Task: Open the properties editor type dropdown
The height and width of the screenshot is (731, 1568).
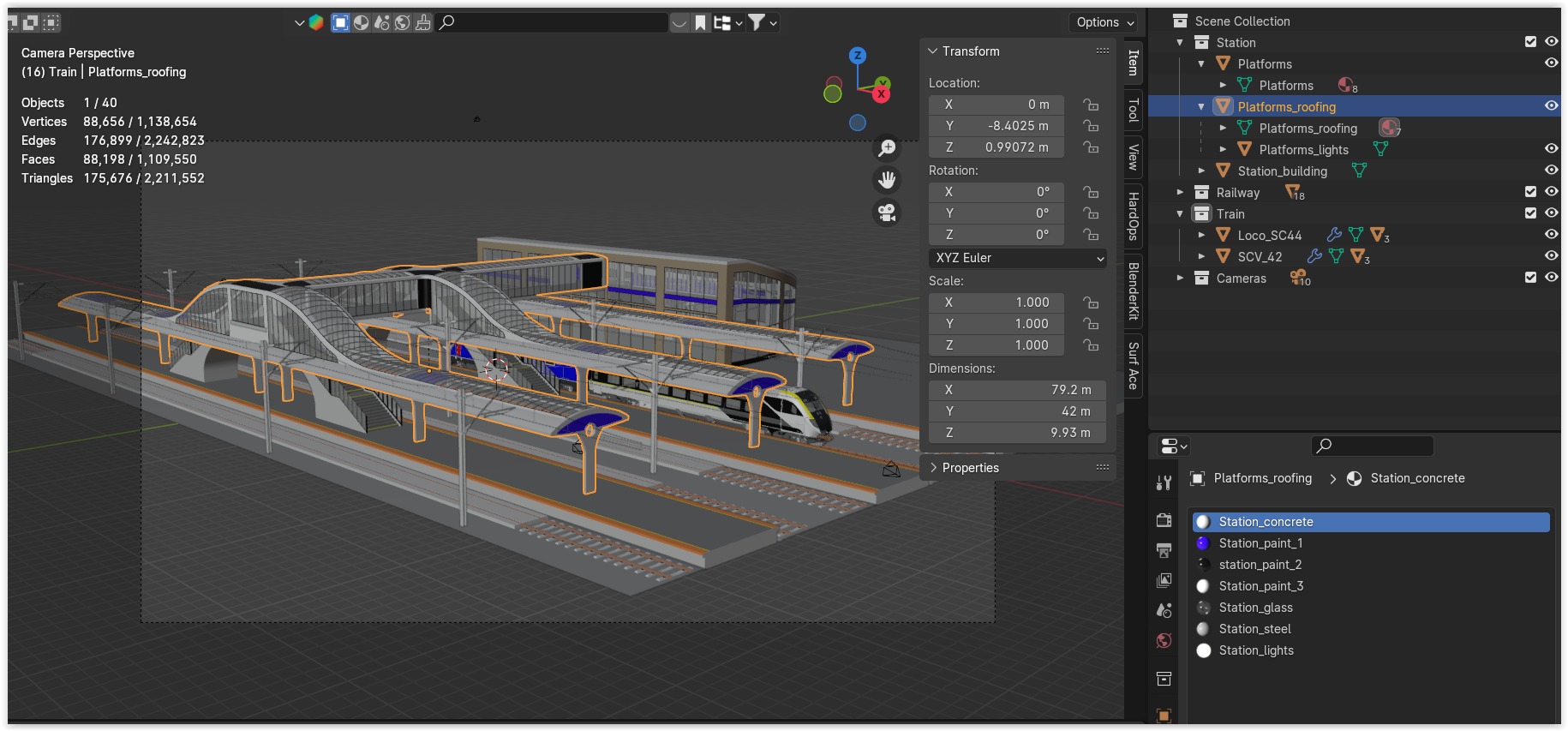Action: click(x=1174, y=446)
